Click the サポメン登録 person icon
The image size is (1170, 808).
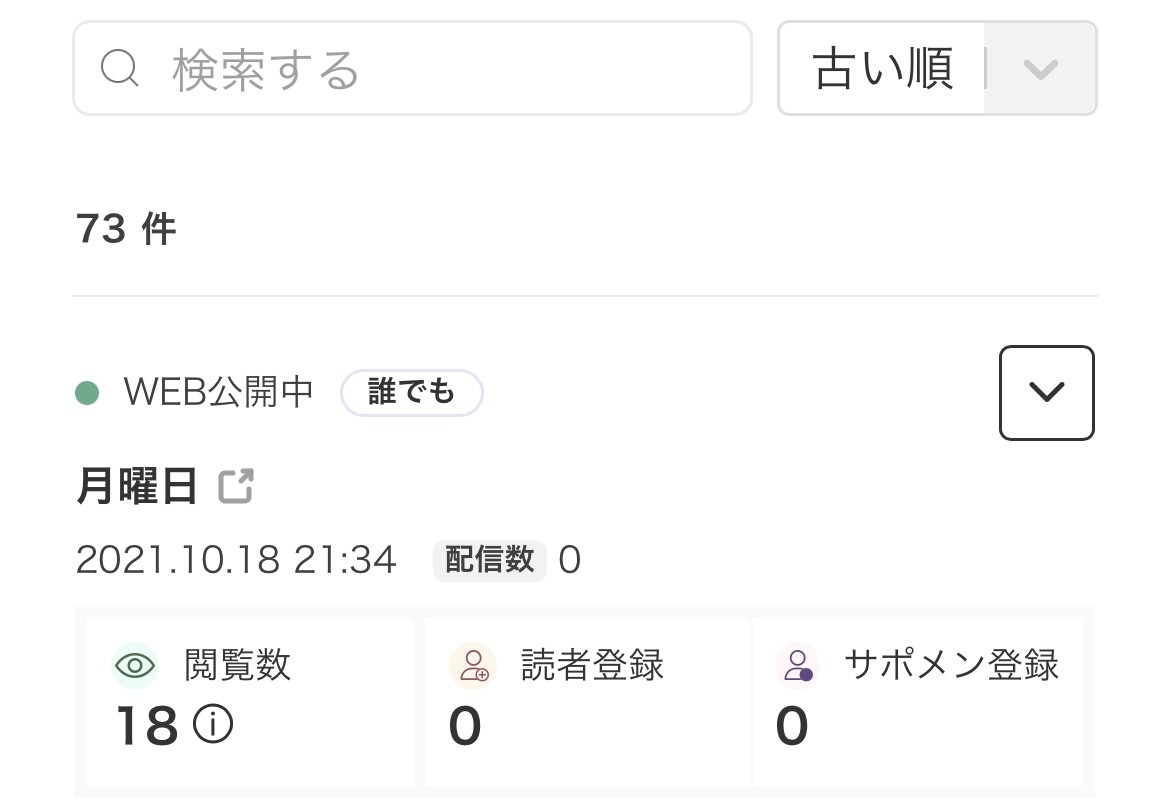click(798, 666)
